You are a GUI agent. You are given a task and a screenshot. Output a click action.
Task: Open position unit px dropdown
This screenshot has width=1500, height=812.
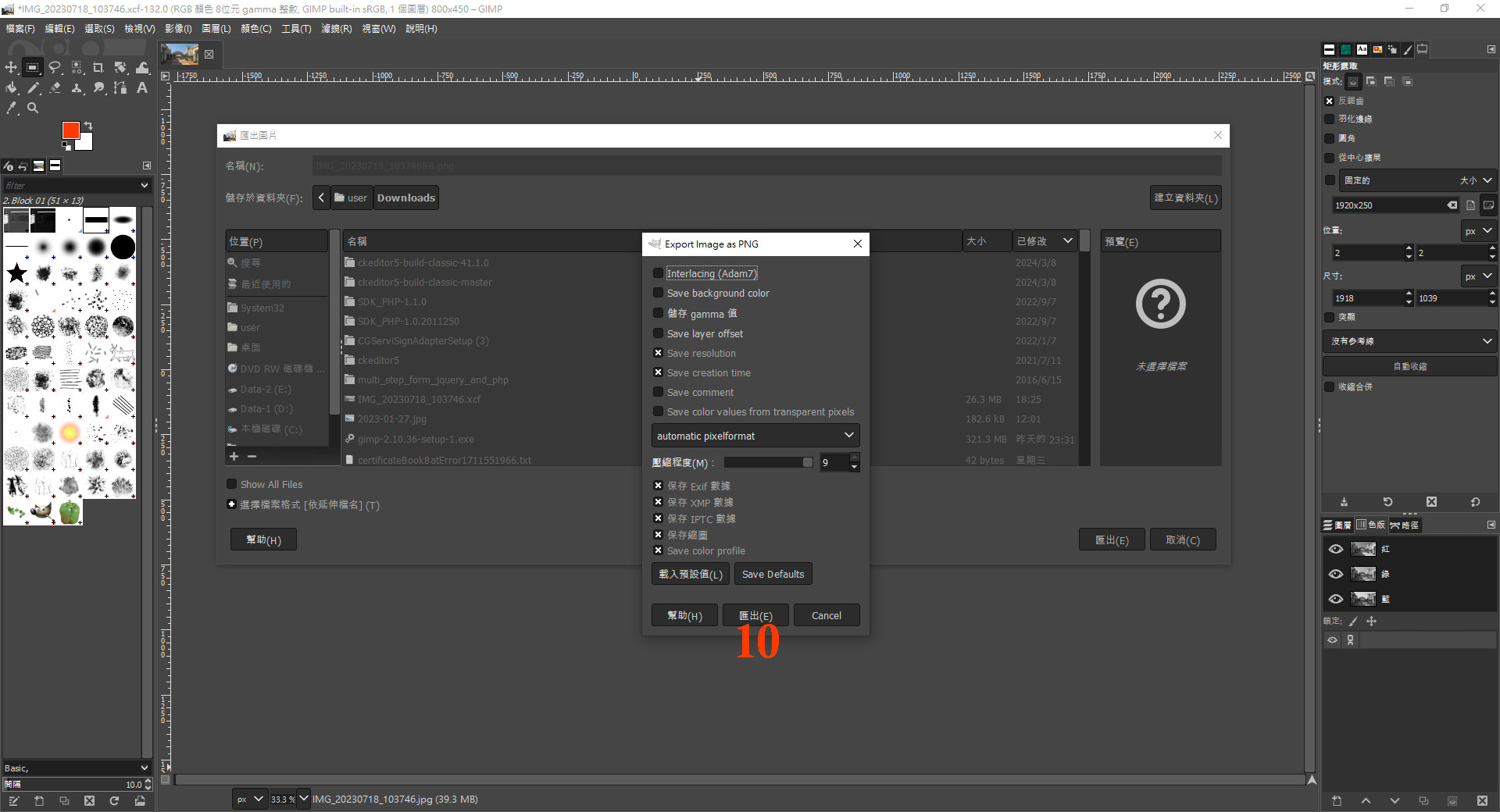(1478, 231)
